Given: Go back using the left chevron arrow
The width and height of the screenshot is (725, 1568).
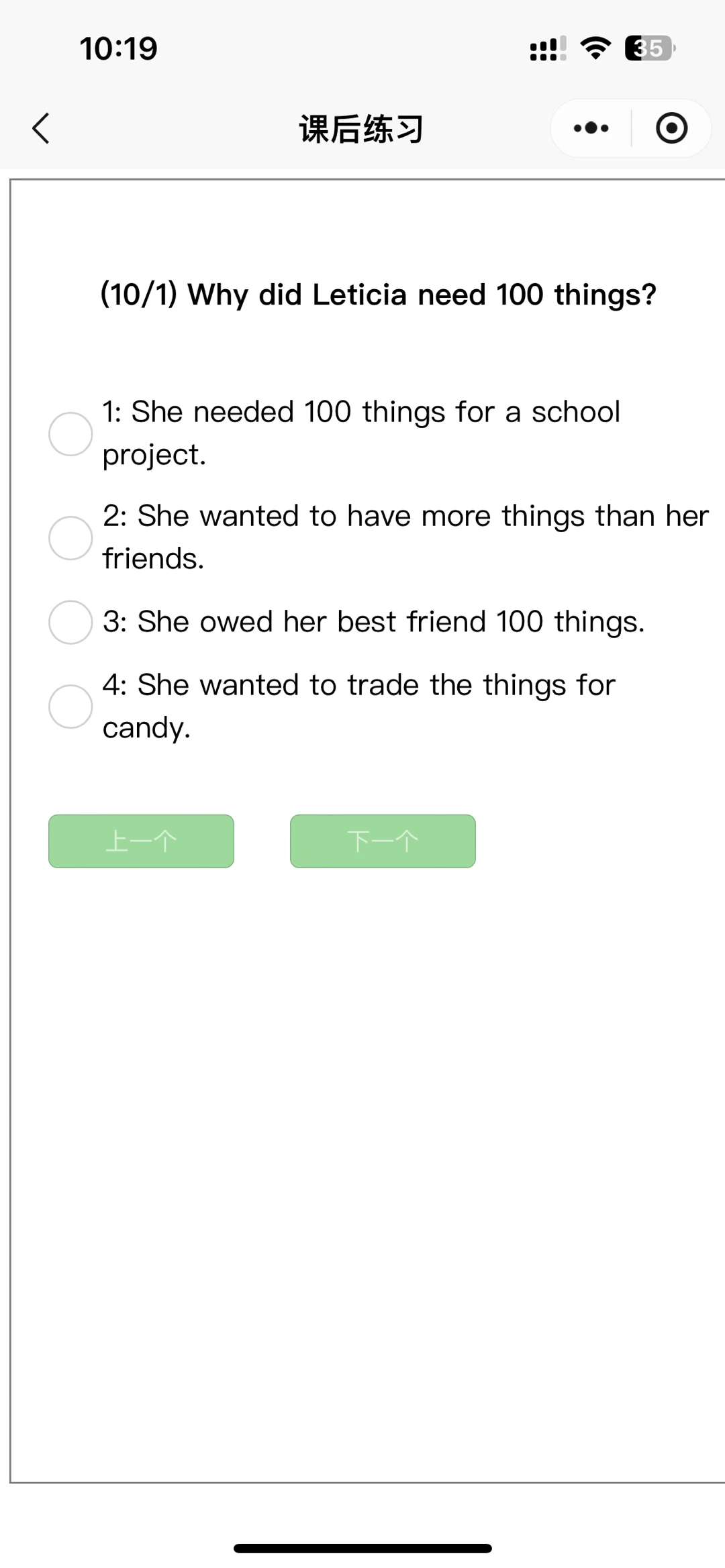Looking at the screenshot, I should pos(41,128).
